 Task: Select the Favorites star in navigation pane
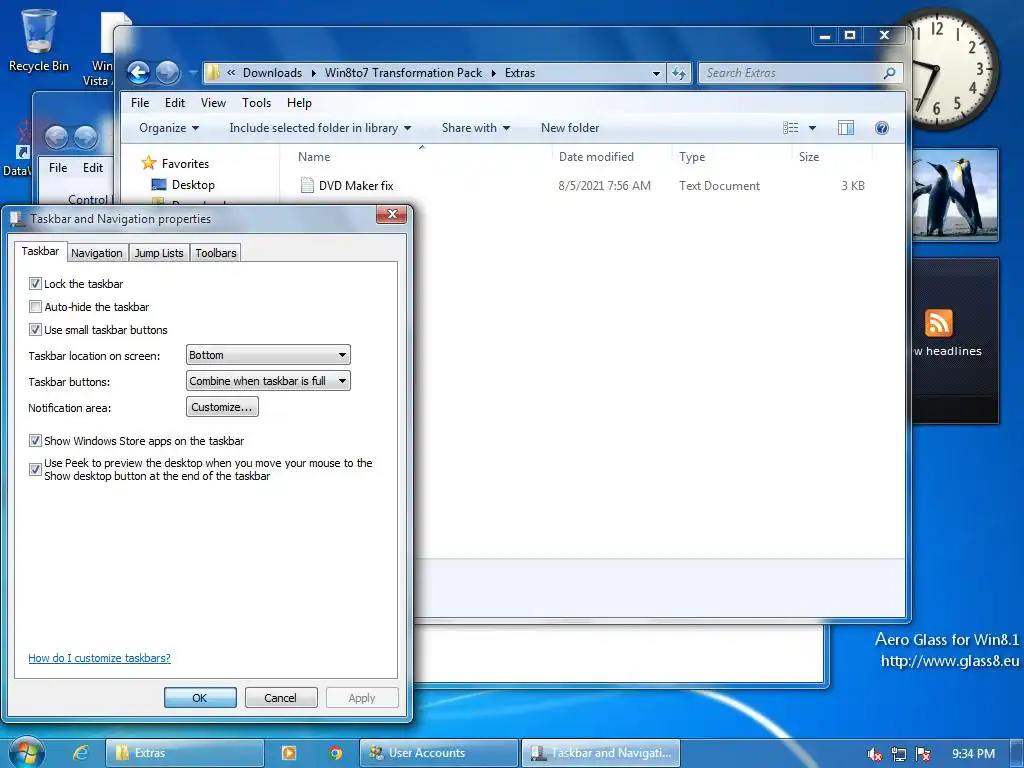pos(149,163)
